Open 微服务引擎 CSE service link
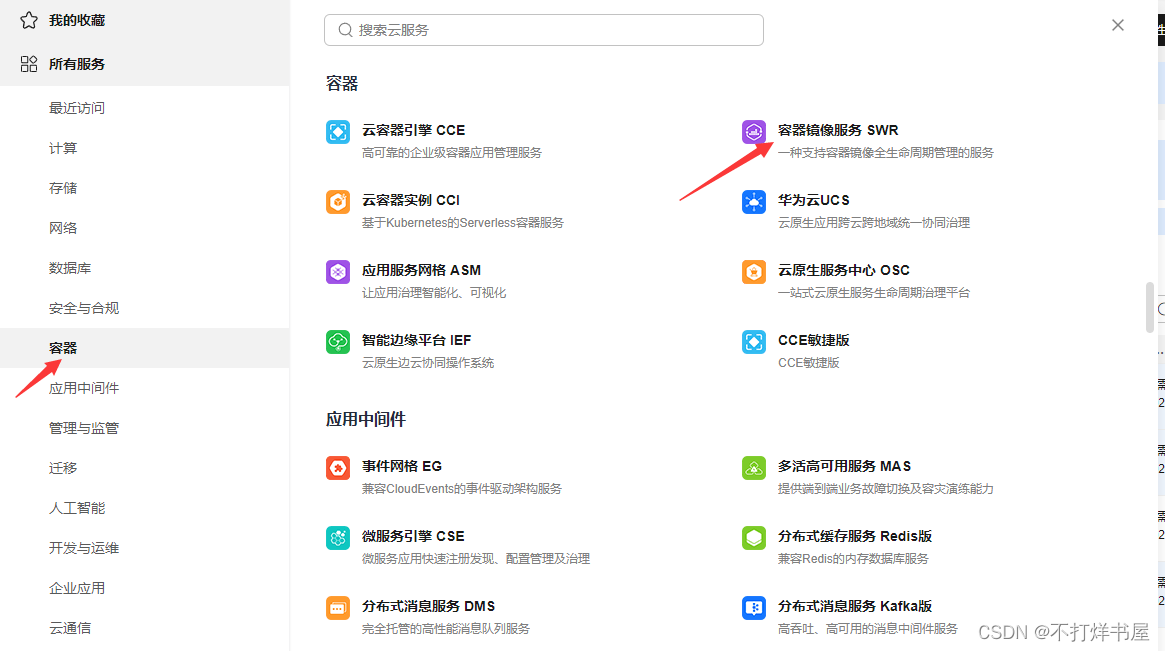The width and height of the screenshot is (1165, 651). (413, 536)
